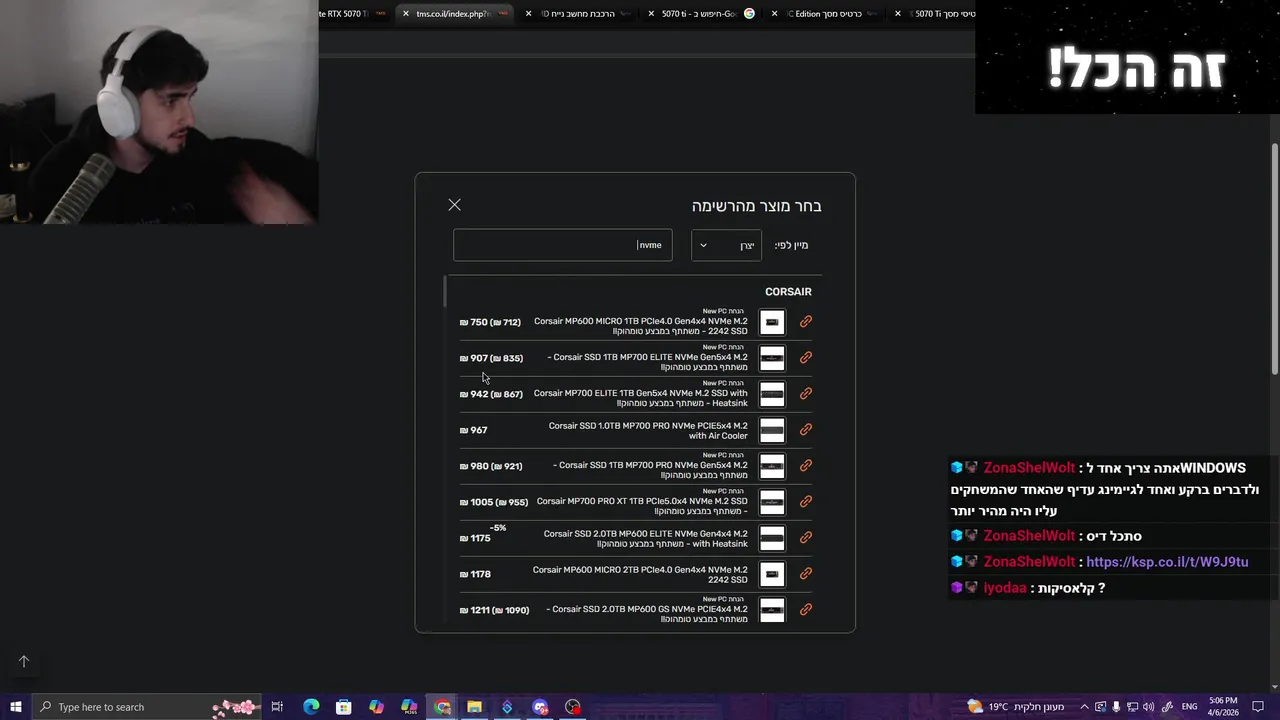Open ksp.co.il link in chat overlay
The height and width of the screenshot is (720, 1280).
tap(1167, 562)
